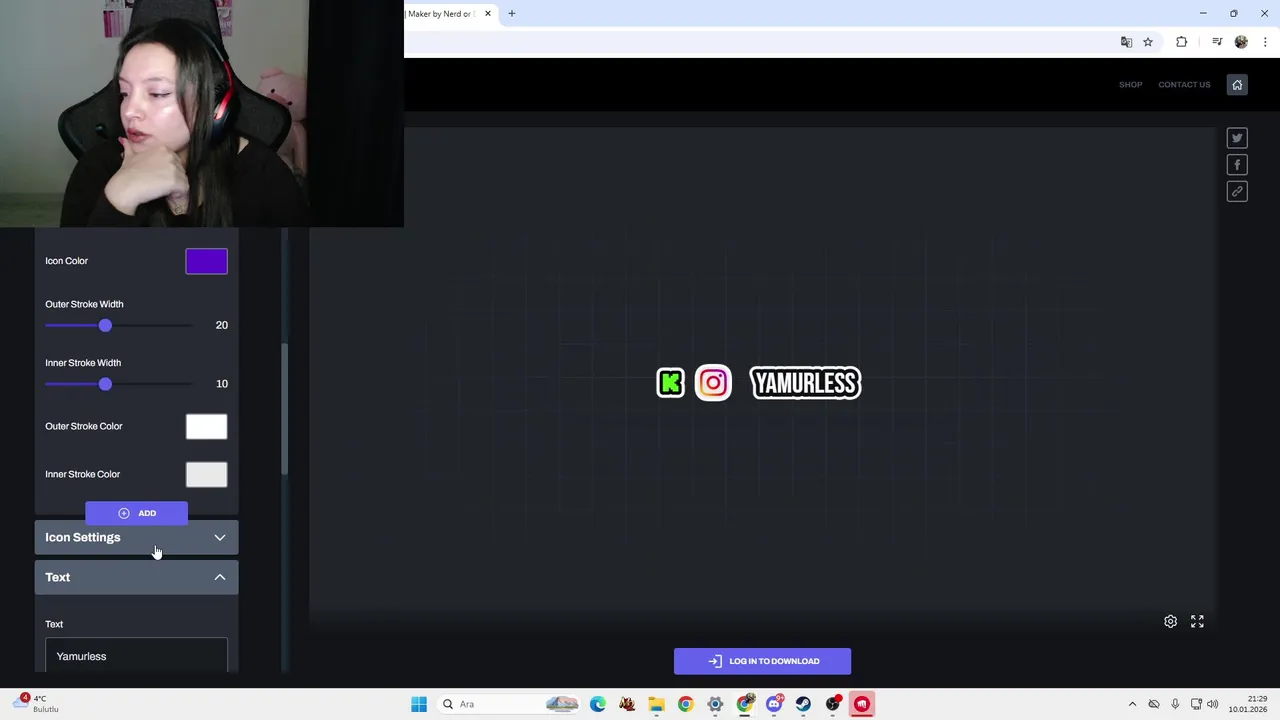Screen dimensions: 1280x720
Task: Copy the share link icon
Action: [1237, 192]
